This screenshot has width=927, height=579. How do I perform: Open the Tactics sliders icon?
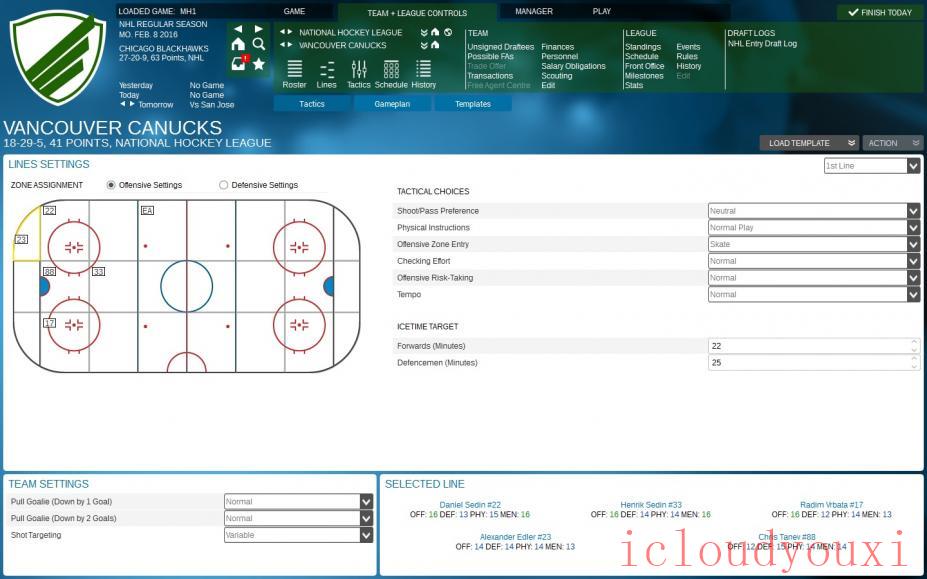point(359,75)
